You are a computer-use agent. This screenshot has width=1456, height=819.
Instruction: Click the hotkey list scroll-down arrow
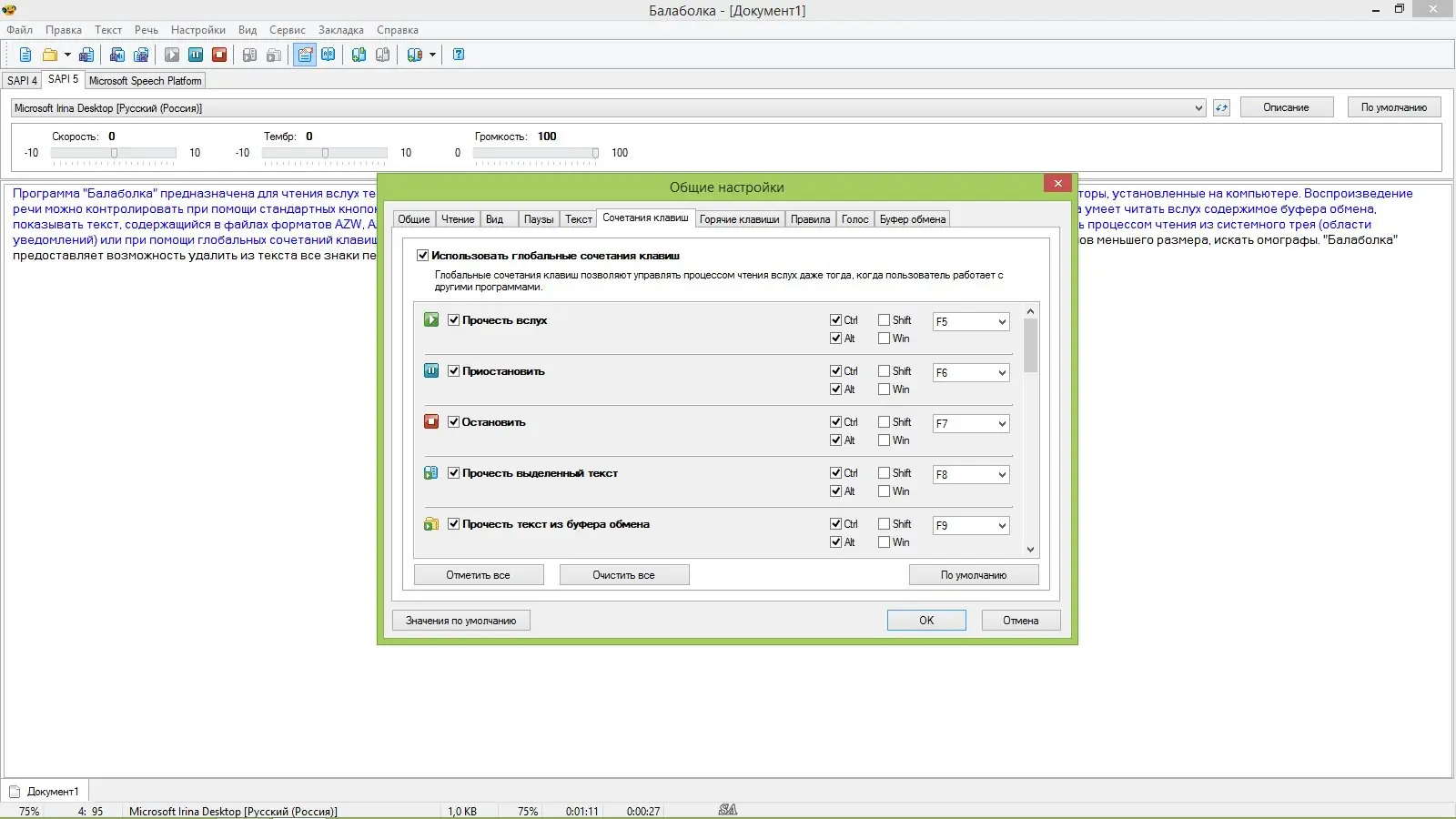click(x=1030, y=549)
